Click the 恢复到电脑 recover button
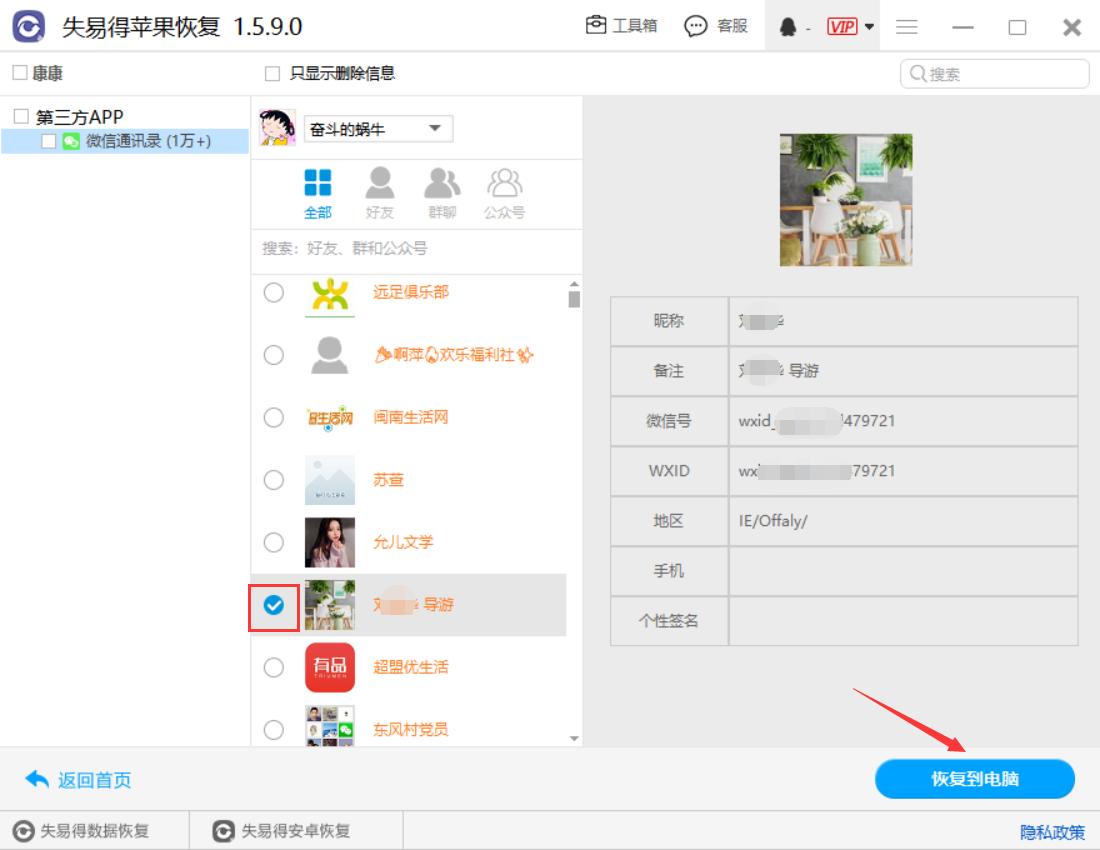 pos(973,779)
